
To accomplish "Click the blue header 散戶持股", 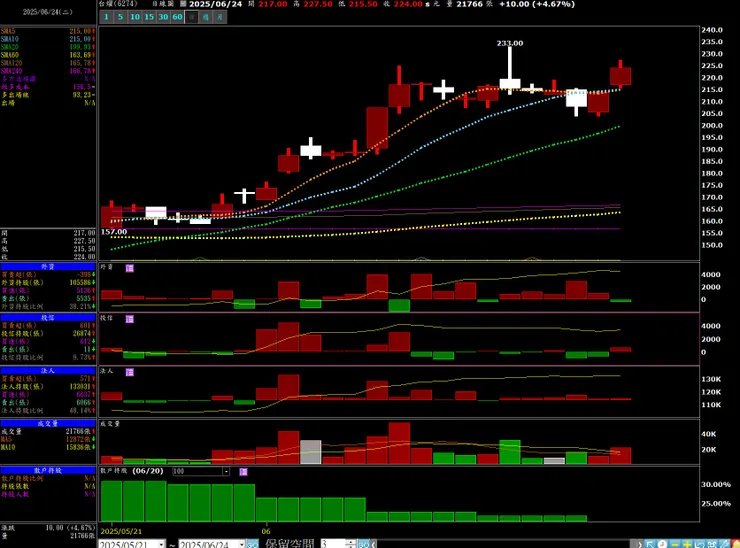I will (48, 471).
